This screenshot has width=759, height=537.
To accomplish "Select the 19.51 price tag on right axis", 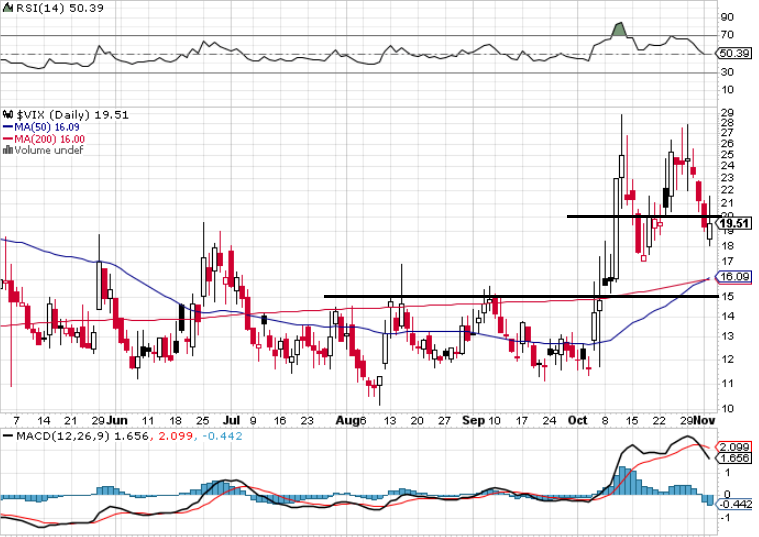I will coord(735,223).
